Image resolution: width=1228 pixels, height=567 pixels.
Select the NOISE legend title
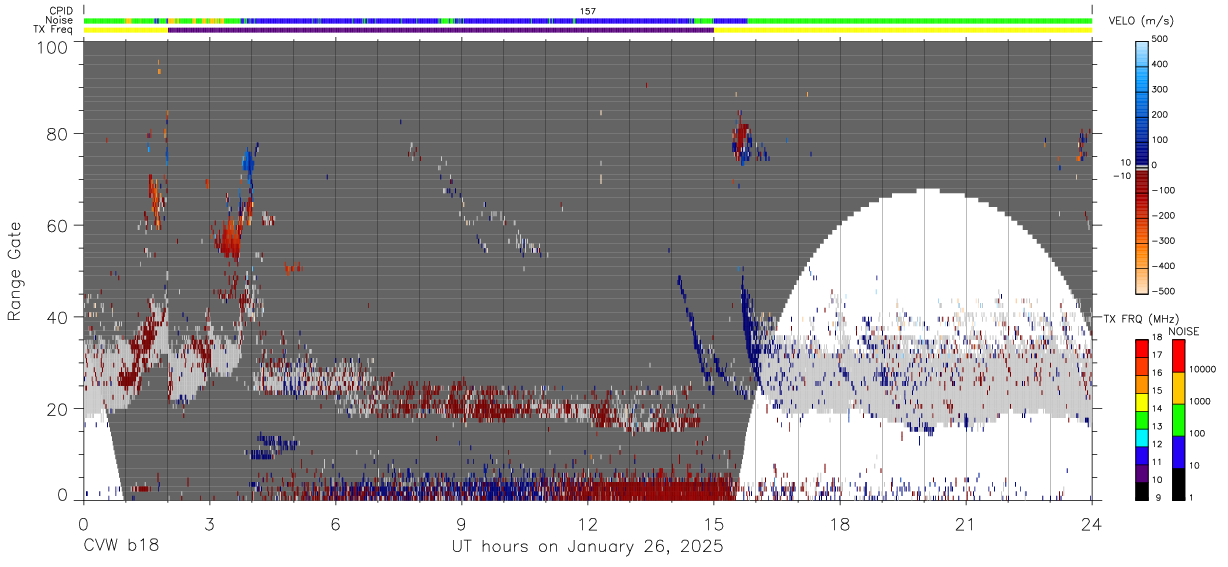[x=1183, y=331]
